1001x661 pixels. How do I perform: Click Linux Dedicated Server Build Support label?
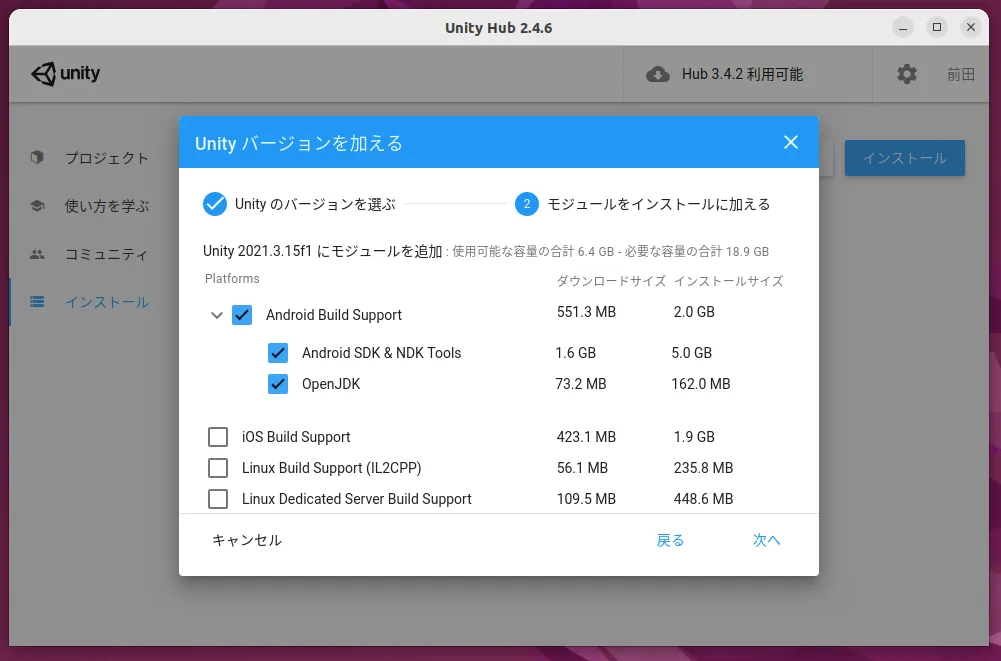click(356, 499)
